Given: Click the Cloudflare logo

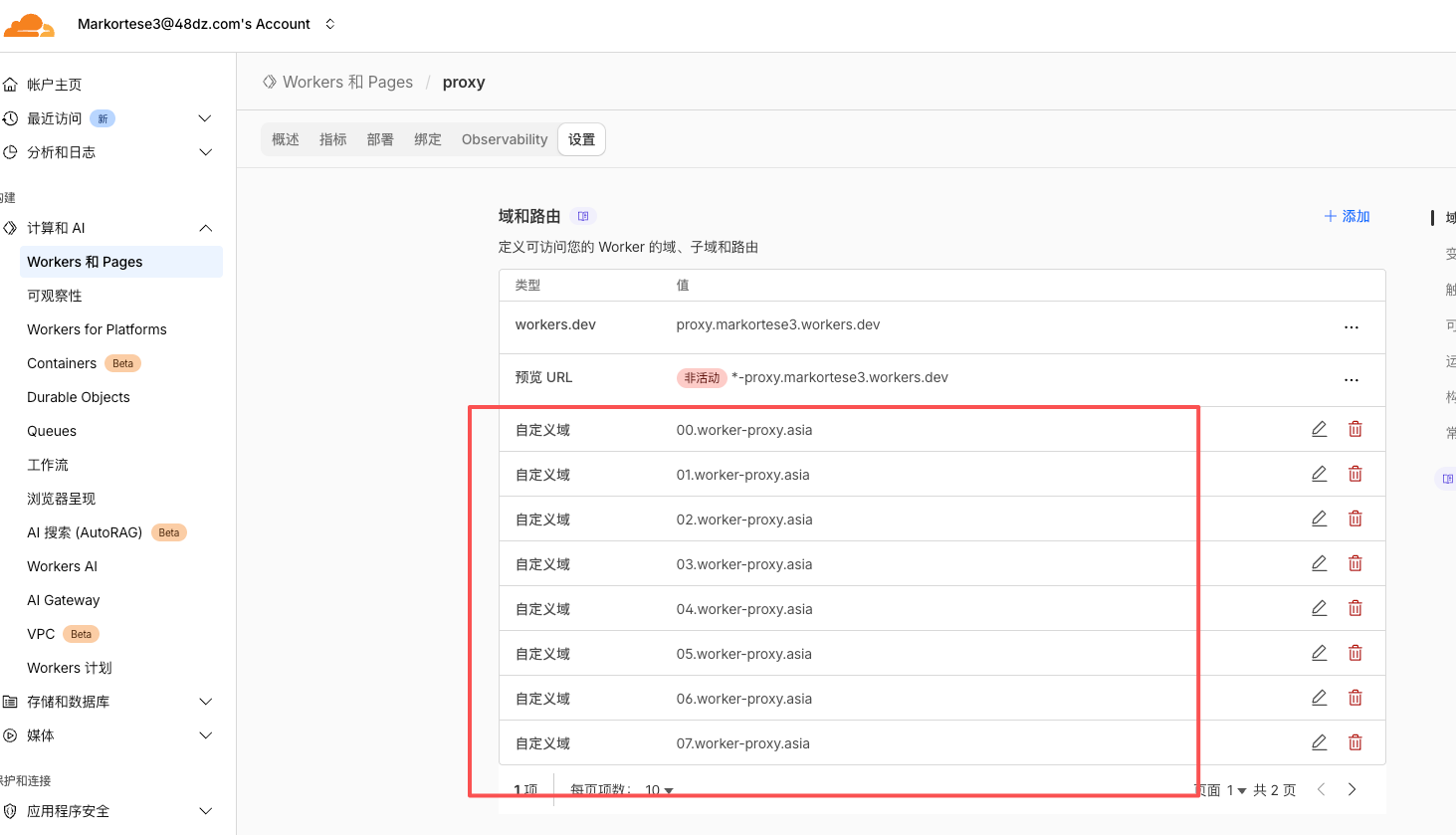Looking at the screenshot, I should point(28,26).
